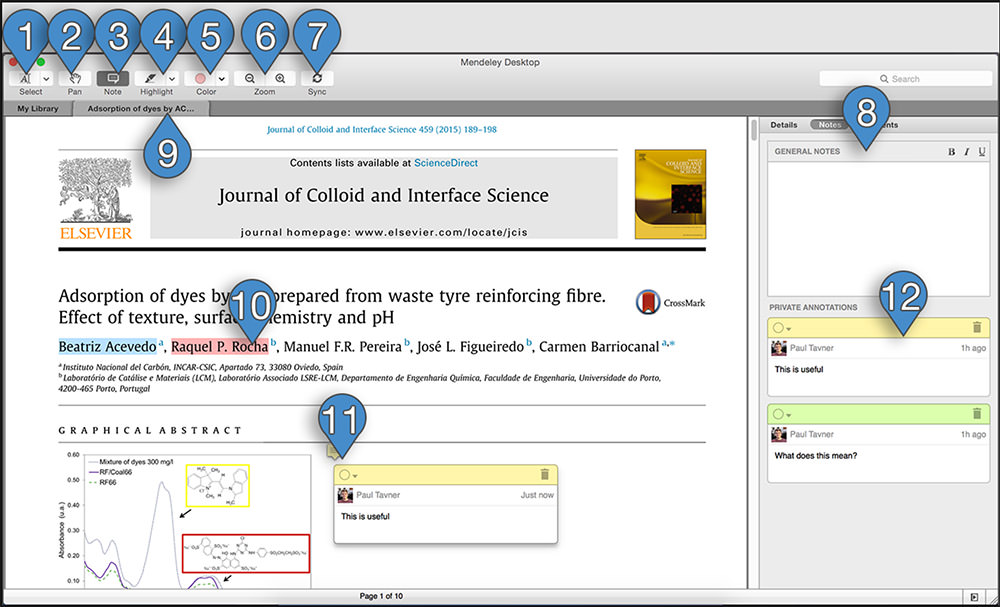Screen dimensions: 1000x607
Task: Click the "What does this mean?" annotation text
Action: click(816, 456)
